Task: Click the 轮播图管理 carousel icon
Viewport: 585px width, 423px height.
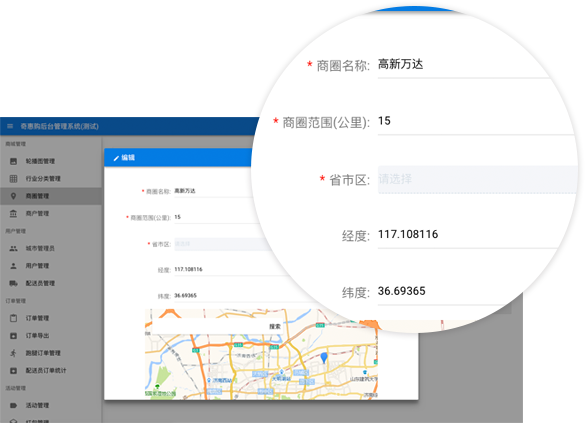Action: coord(13,161)
